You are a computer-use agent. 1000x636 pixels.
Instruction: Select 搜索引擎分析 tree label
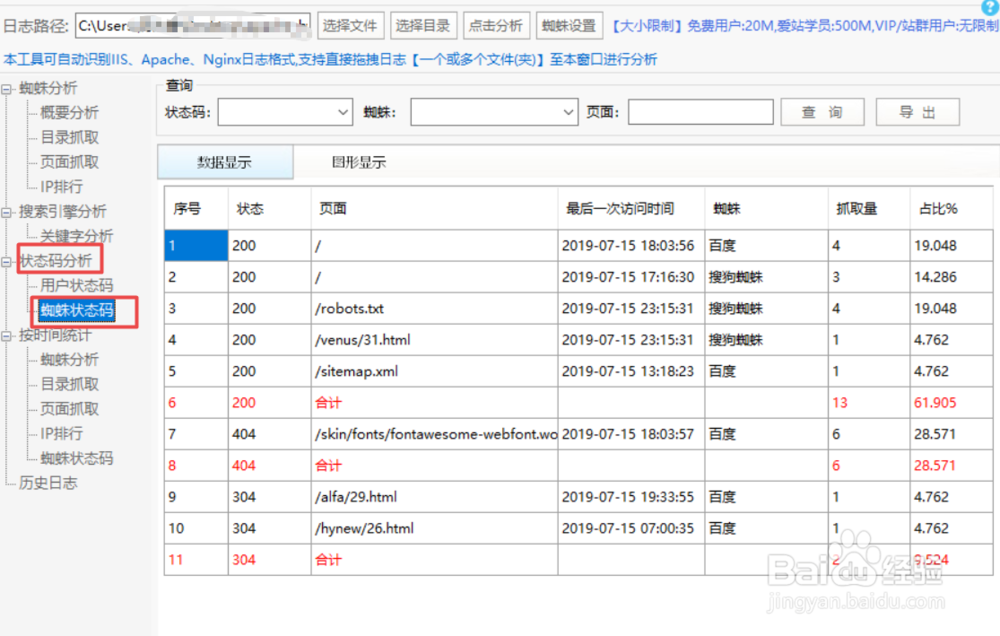point(62,212)
